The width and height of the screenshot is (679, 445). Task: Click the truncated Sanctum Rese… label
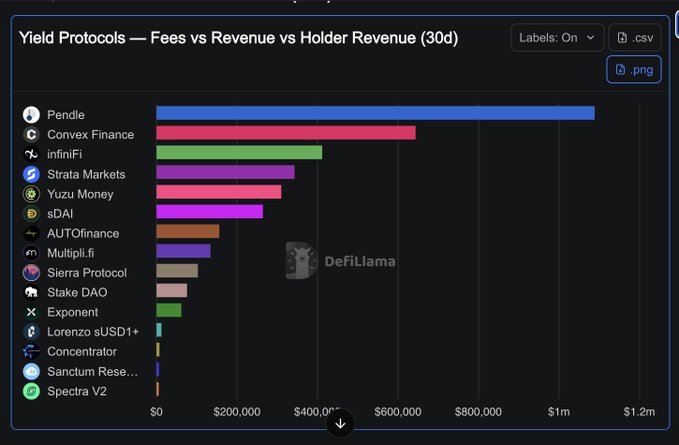click(93, 371)
